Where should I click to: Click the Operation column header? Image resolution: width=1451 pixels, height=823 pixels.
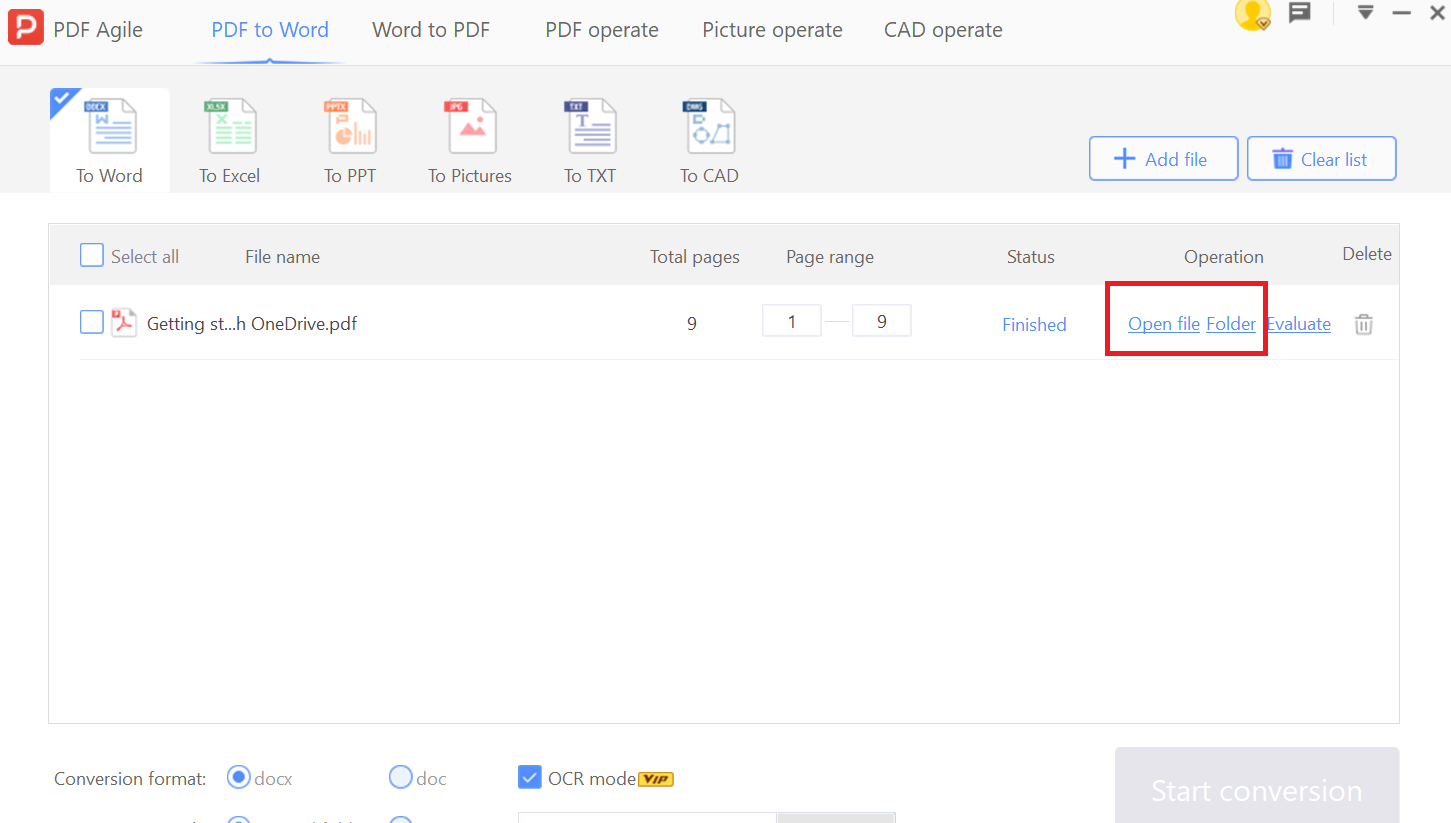point(1224,257)
